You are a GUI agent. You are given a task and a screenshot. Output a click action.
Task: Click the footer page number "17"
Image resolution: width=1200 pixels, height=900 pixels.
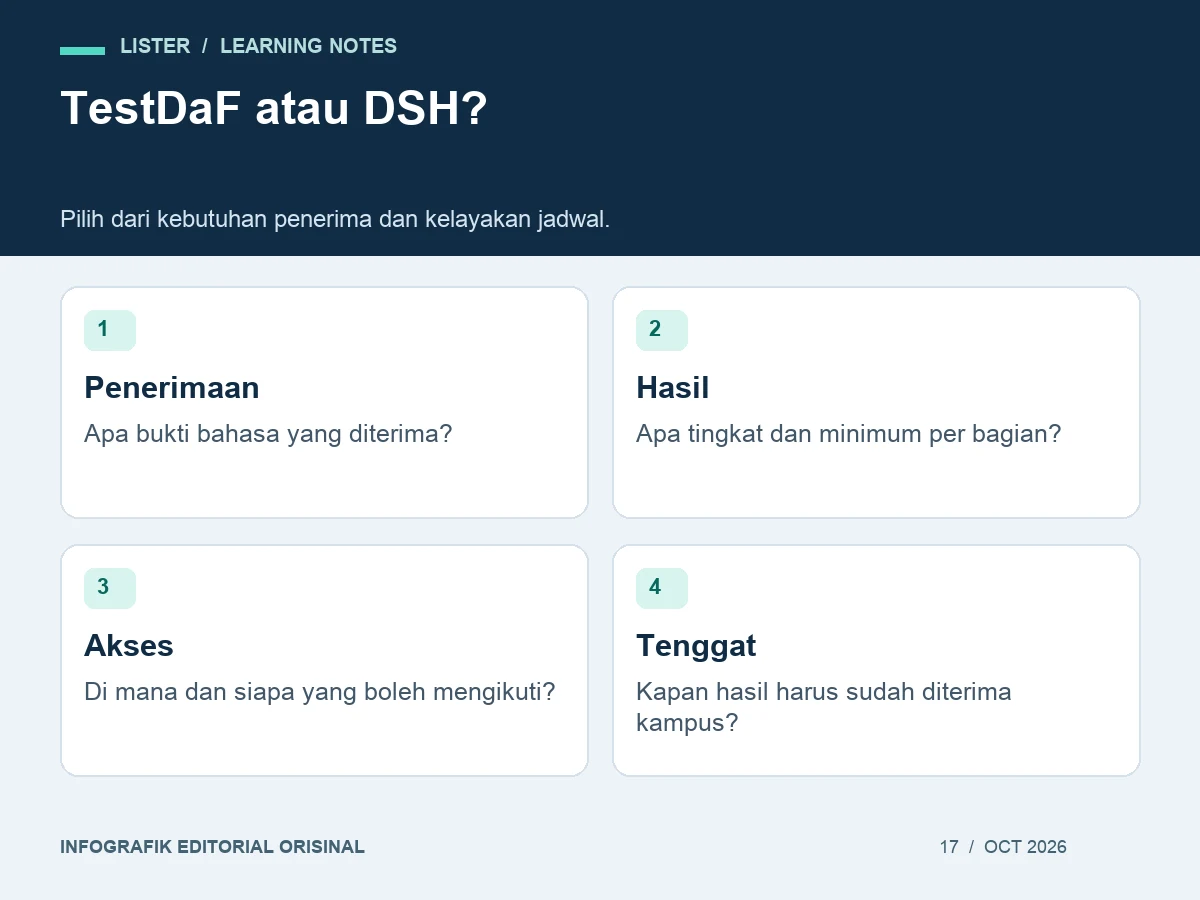[949, 847]
